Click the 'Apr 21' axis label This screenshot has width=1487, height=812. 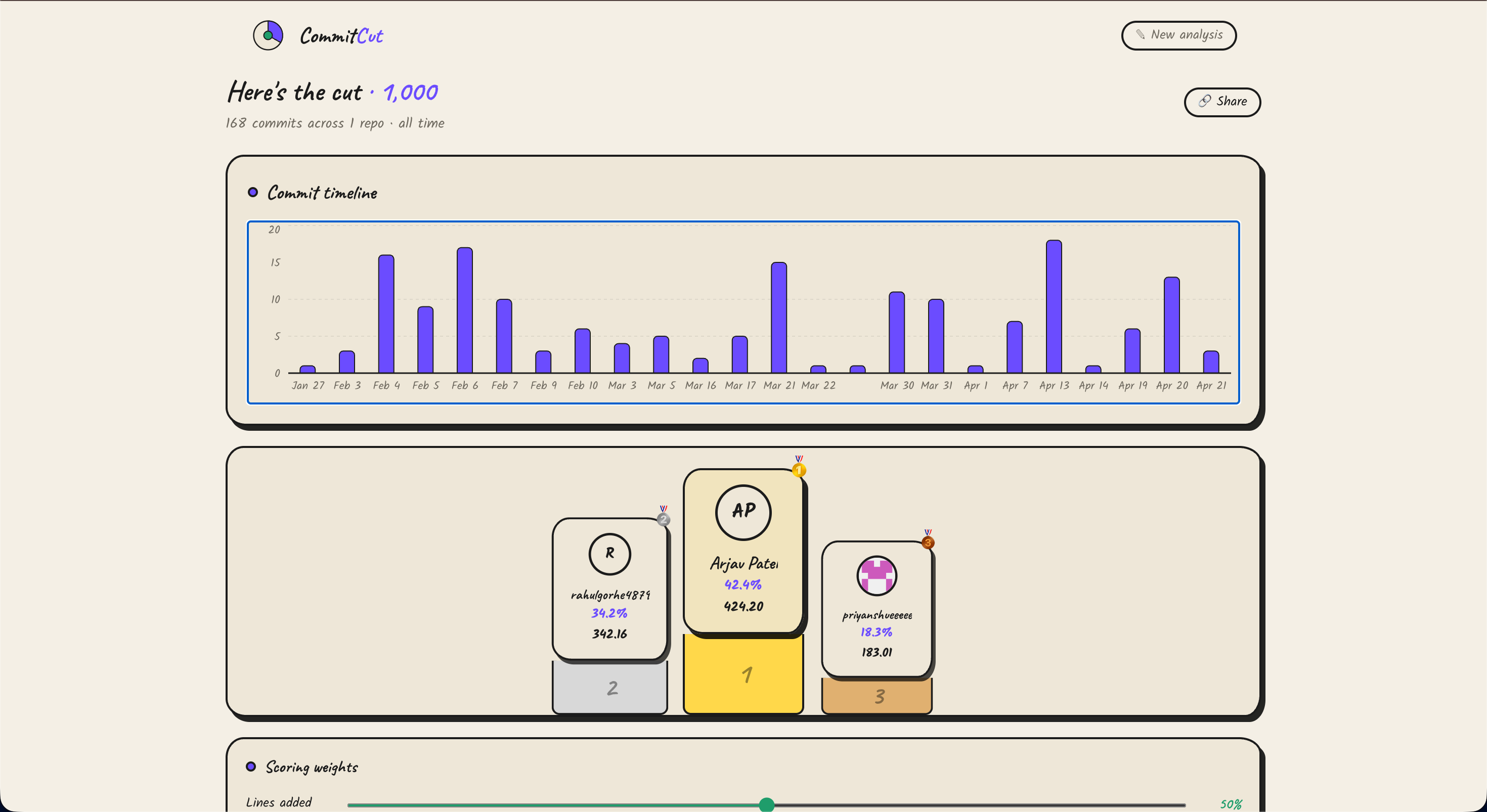(x=1211, y=385)
